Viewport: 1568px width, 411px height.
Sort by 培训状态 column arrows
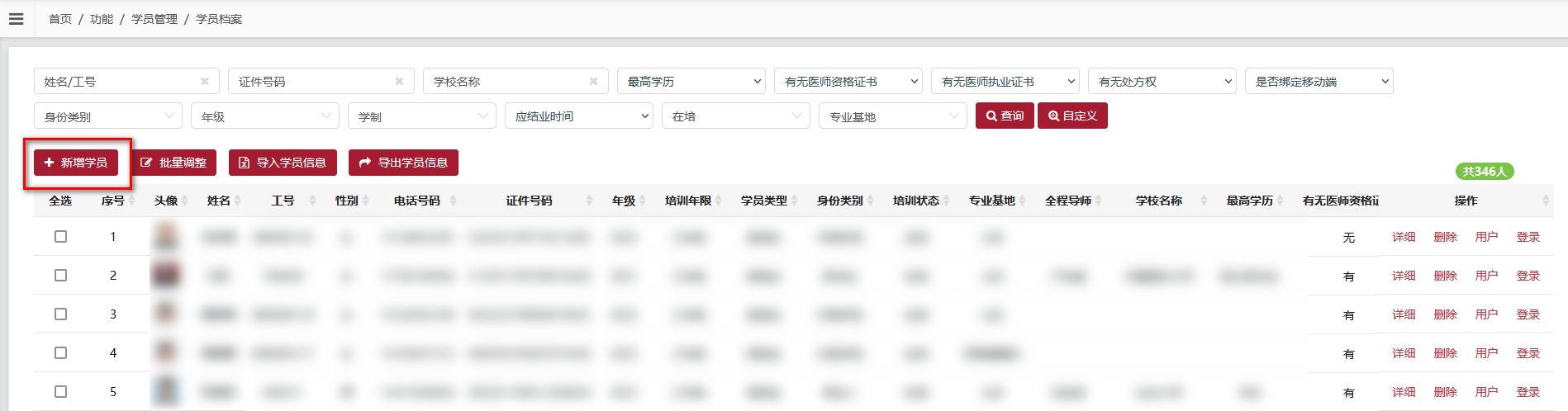(947, 201)
